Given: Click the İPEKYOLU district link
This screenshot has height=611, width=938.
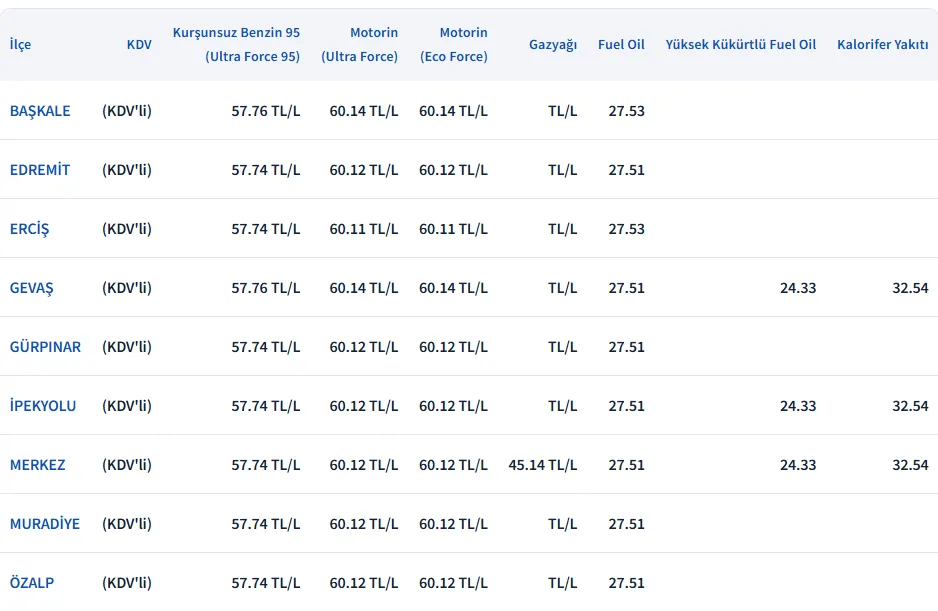Looking at the screenshot, I should click(x=43, y=406).
